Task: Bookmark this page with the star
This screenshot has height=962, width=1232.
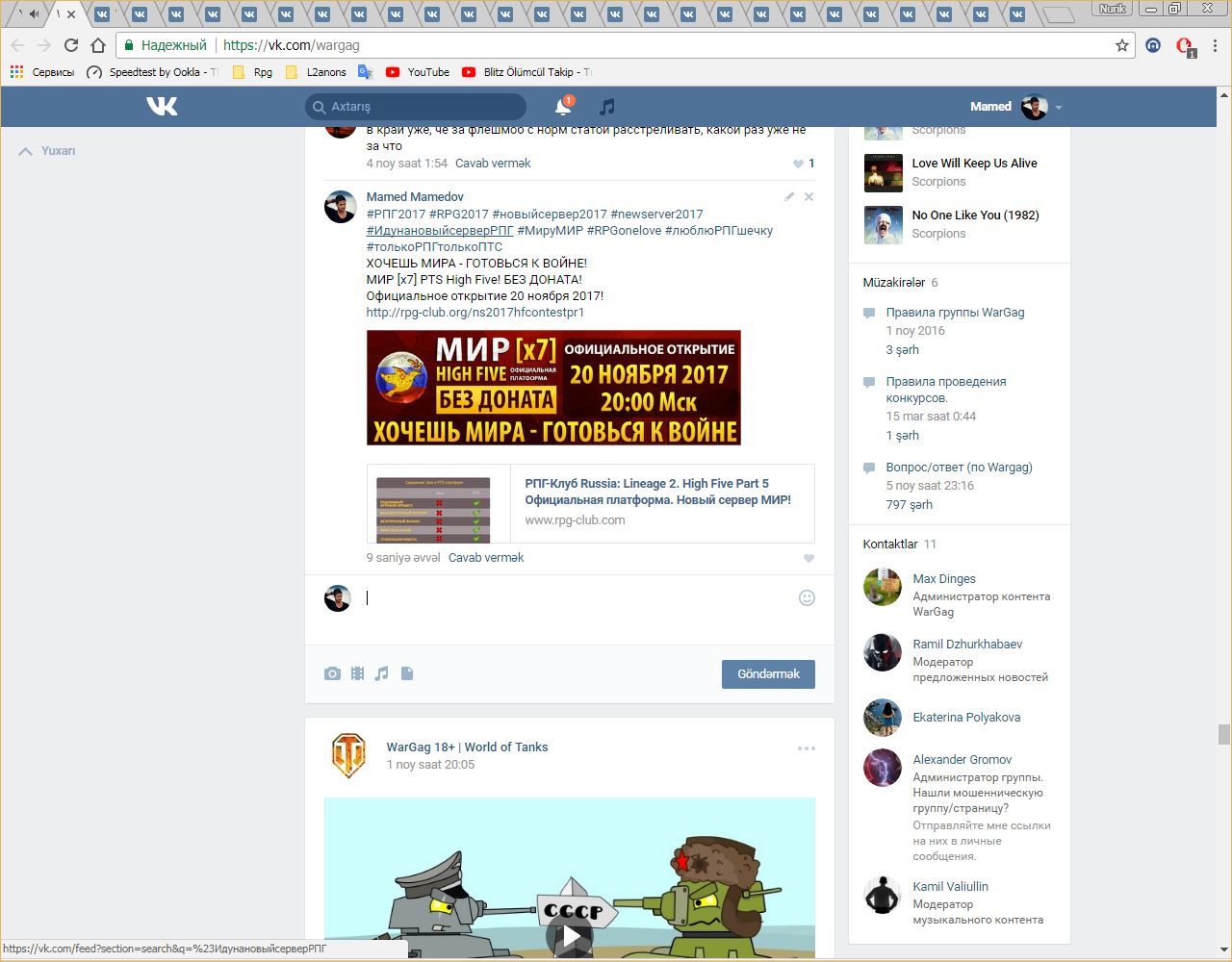Action: 1121,45
